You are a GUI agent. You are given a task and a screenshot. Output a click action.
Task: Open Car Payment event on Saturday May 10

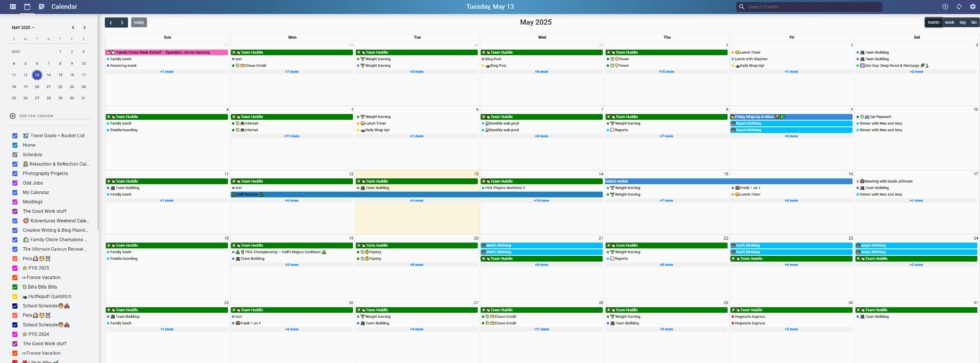pyautogui.click(x=874, y=117)
